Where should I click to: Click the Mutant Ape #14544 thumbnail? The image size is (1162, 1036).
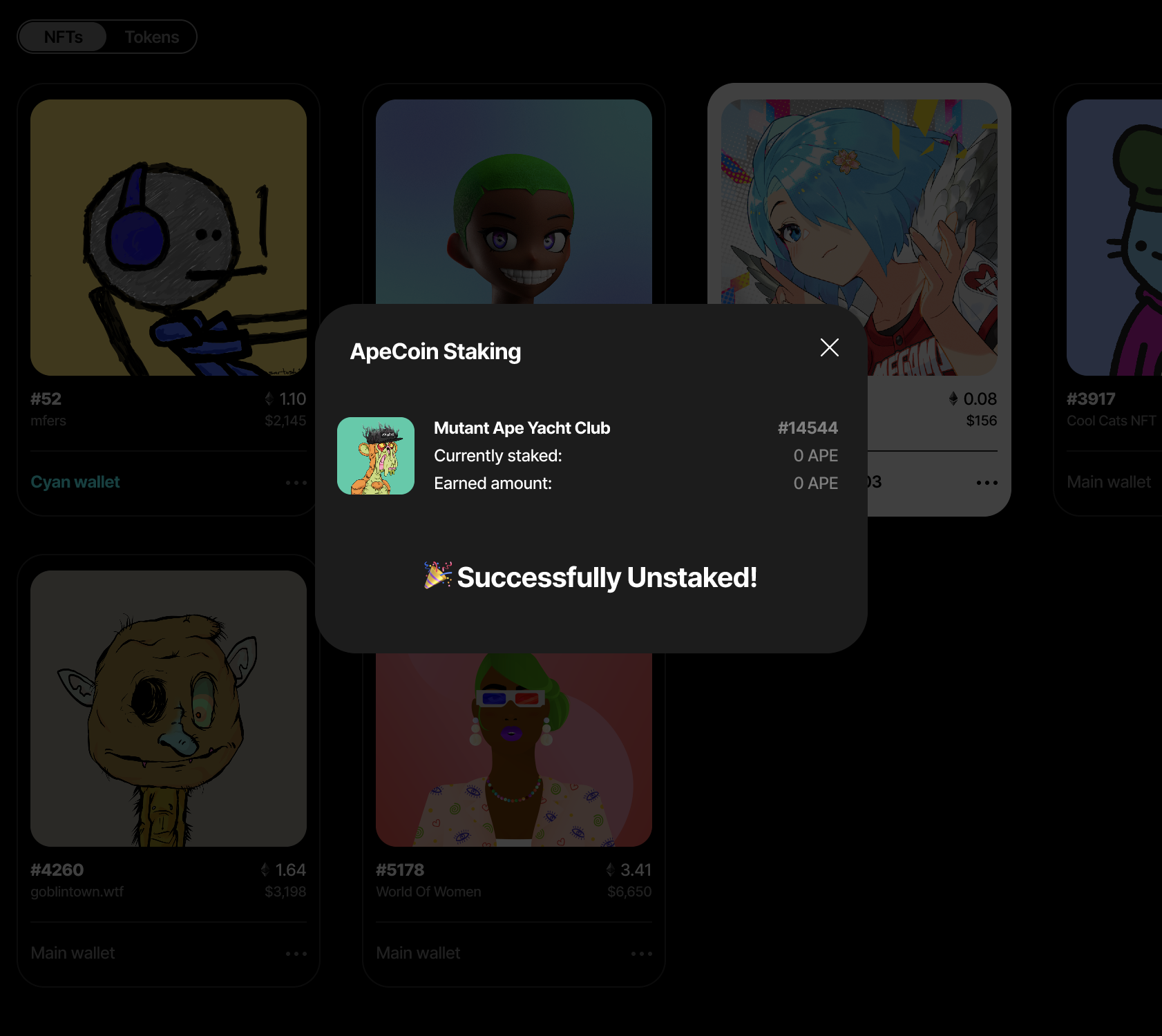click(x=376, y=456)
